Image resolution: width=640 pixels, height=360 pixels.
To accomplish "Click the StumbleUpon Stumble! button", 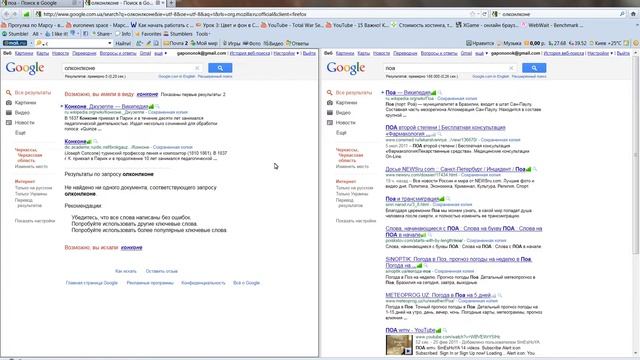I will pos(16,34).
